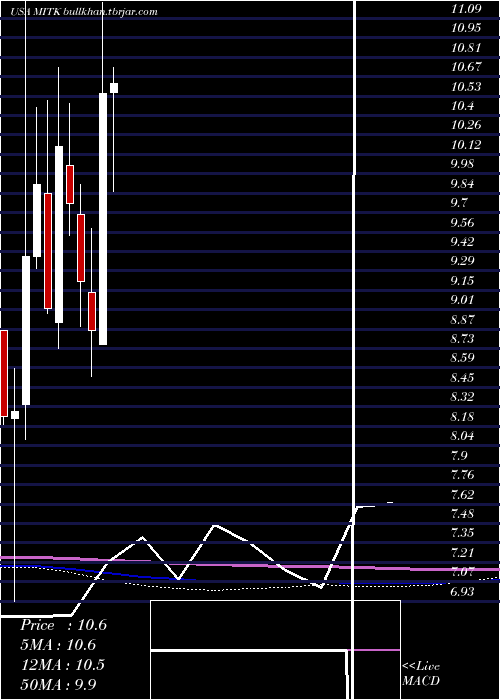
Task: Click the 10.12 price axis label
Action: tap(466, 145)
